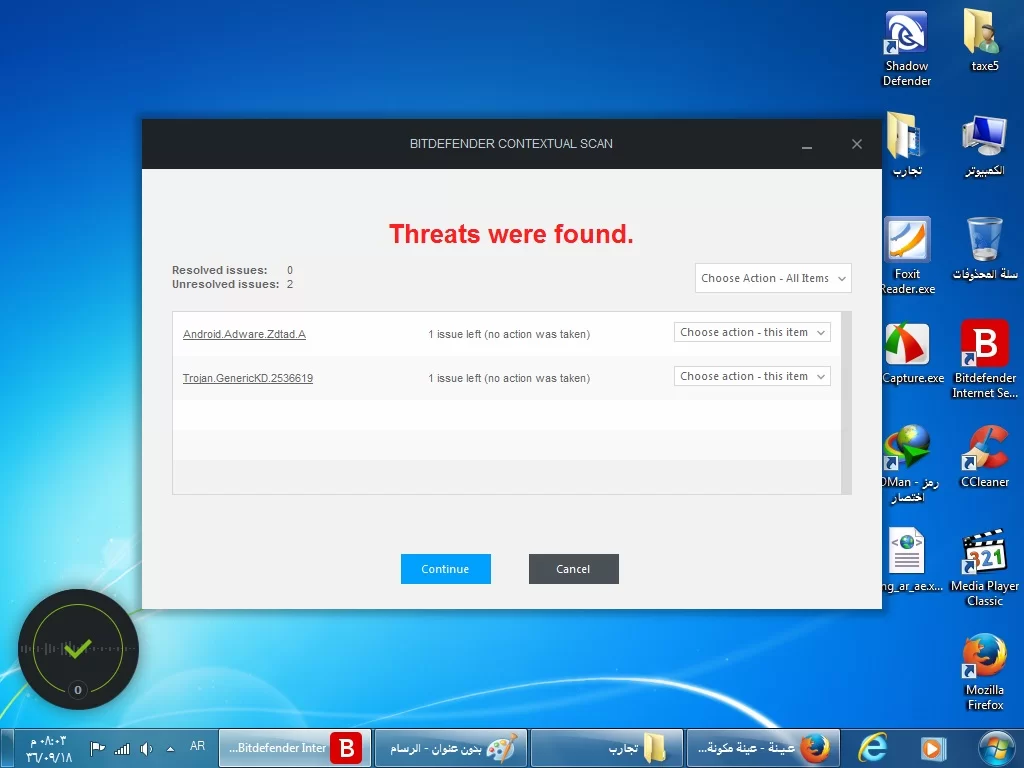Open AR language indicator in taskbar

pos(197,746)
